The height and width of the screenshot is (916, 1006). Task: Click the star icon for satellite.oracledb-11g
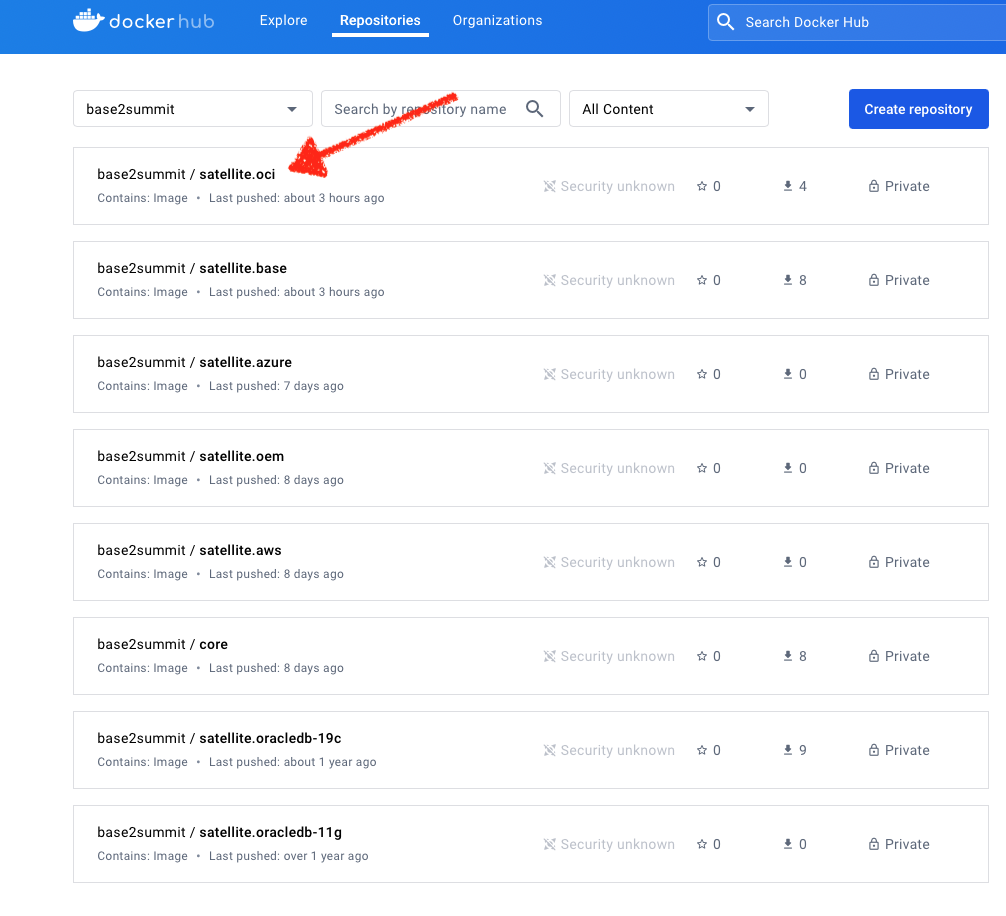coord(702,844)
